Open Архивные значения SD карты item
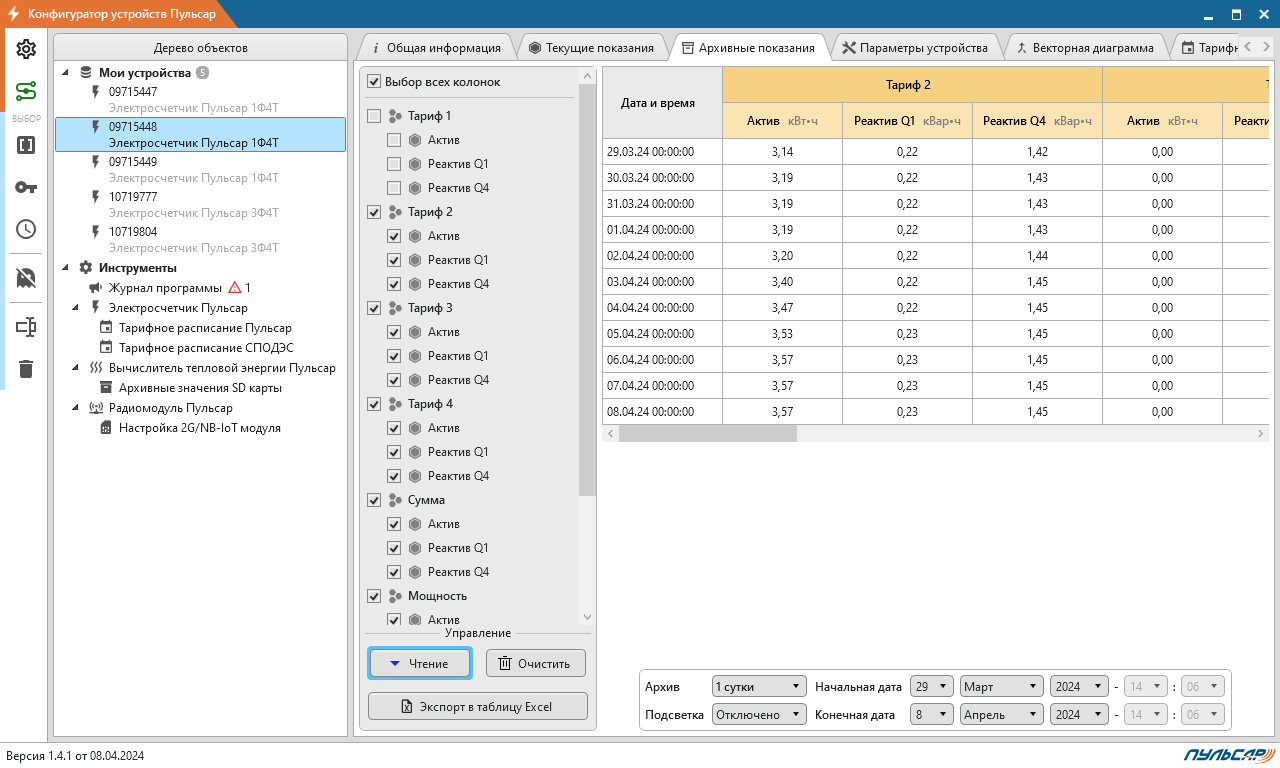The image size is (1280, 768). click(x=200, y=388)
